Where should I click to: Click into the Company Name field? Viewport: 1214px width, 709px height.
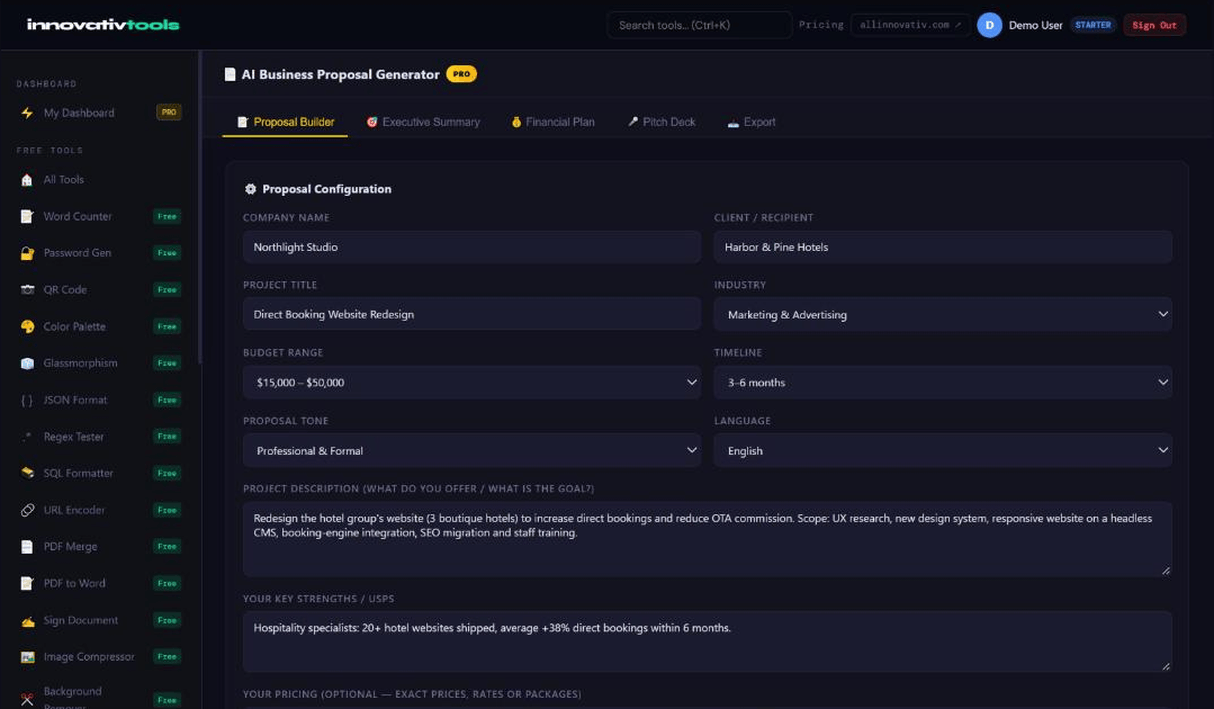click(x=472, y=247)
